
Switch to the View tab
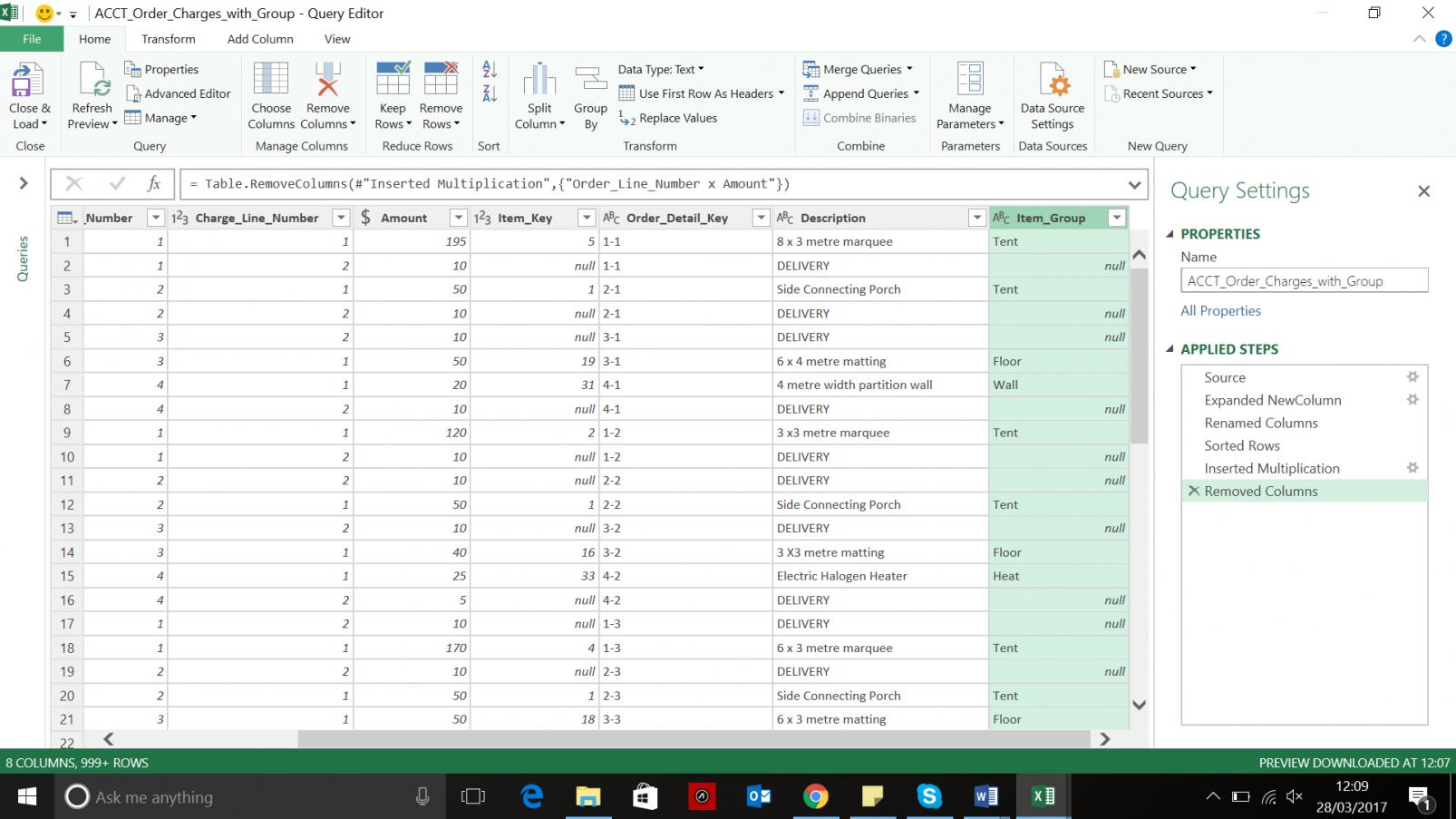(337, 39)
